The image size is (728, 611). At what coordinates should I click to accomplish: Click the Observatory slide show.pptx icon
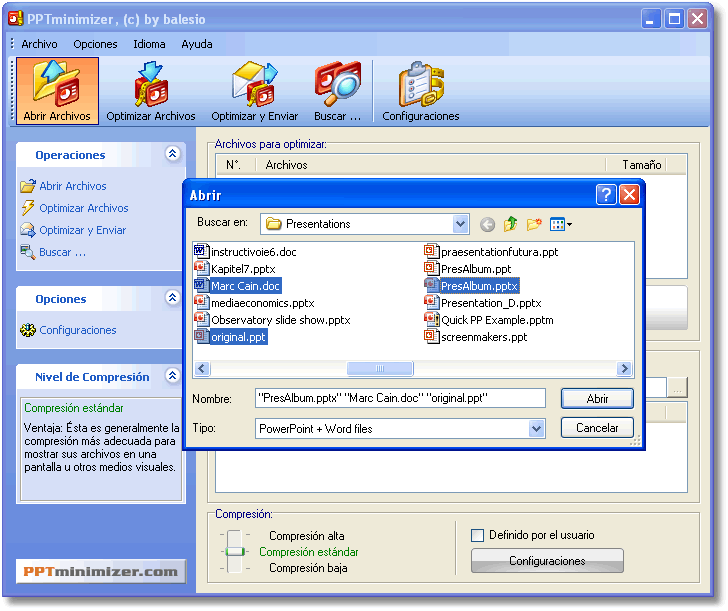click(x=201, y=319)
